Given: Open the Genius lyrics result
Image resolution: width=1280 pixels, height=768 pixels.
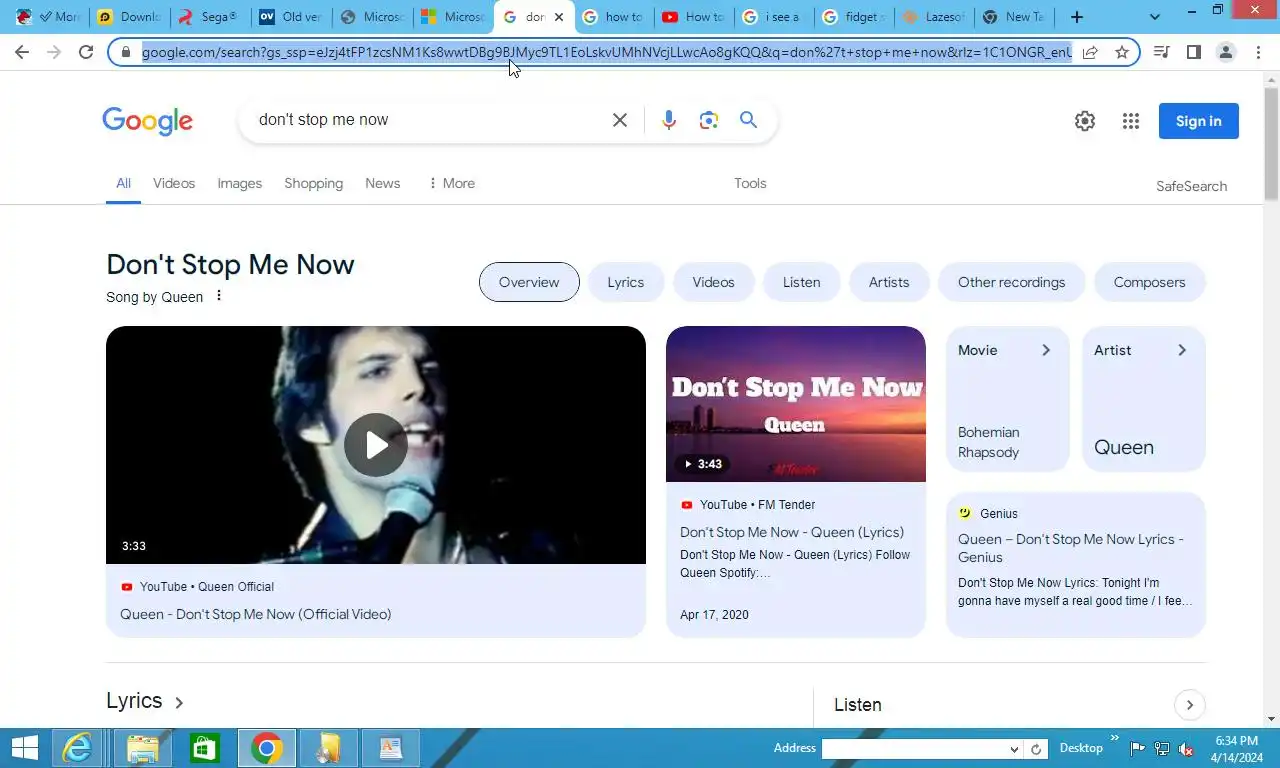Looking at the screenshot, I should 1076,564.
